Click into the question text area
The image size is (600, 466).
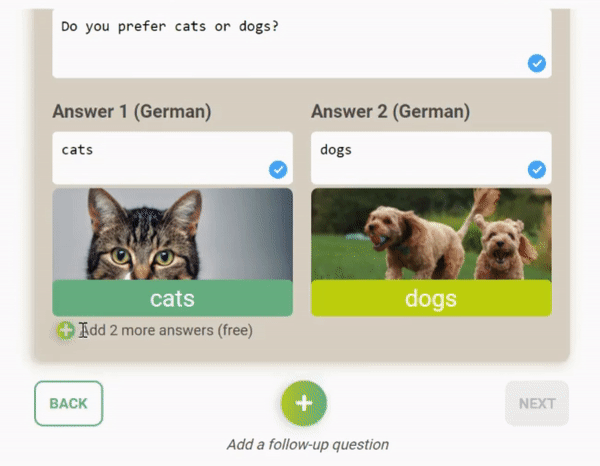(302, 43)
